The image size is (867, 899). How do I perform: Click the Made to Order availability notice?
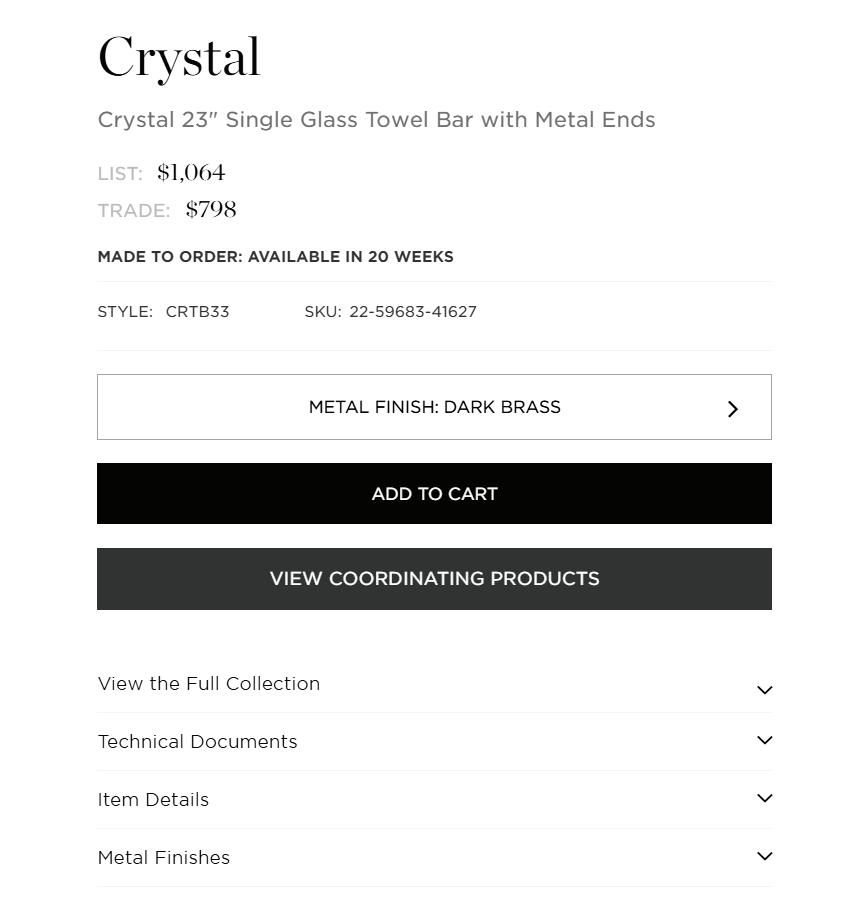coord(276,257)
